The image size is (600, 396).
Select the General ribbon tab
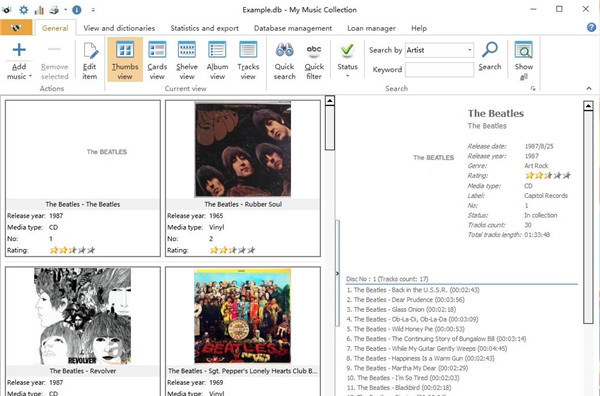click(x=55, y=28)
